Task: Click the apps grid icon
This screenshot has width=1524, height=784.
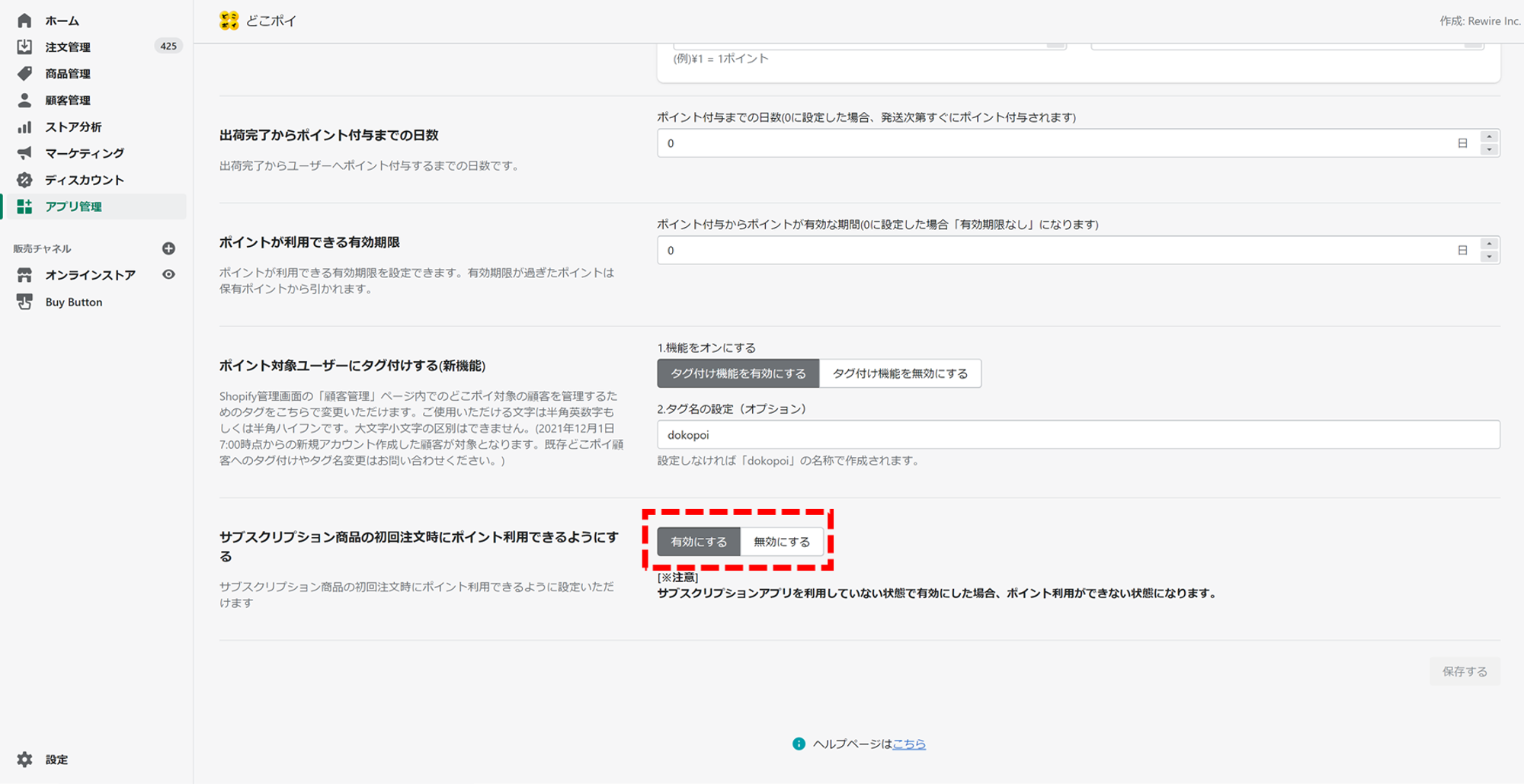Action: coord(24,206)
